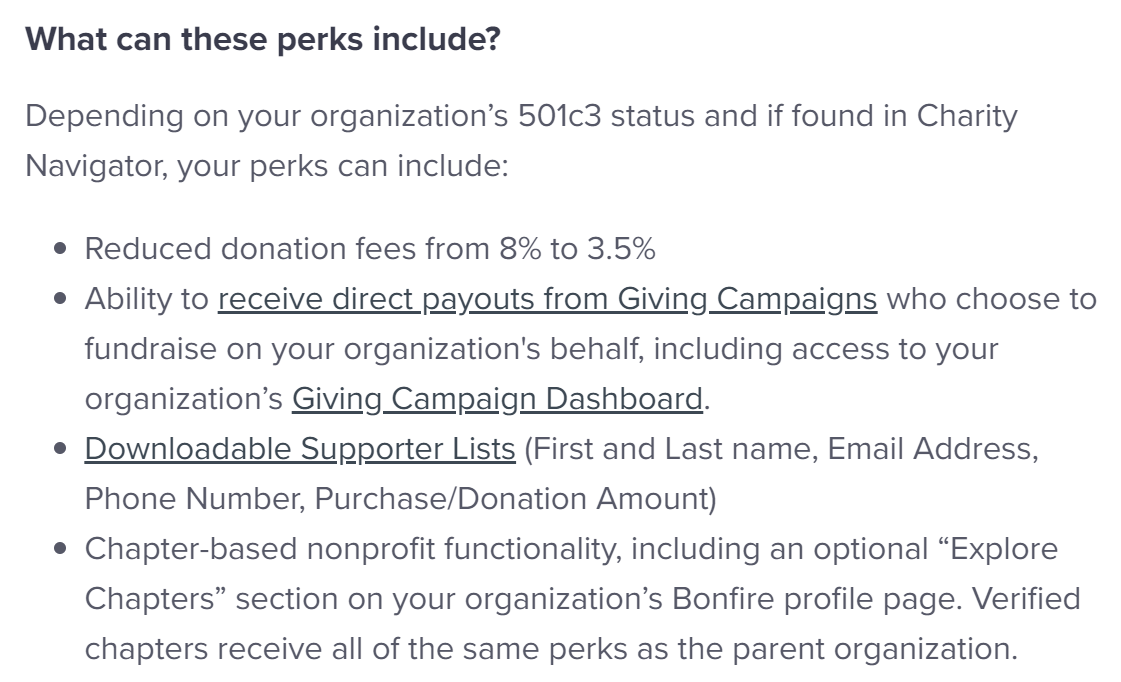
Task: Click the 'Phone Number, Purchase/Donation Amount)' text line
Action: pos(400,499)
